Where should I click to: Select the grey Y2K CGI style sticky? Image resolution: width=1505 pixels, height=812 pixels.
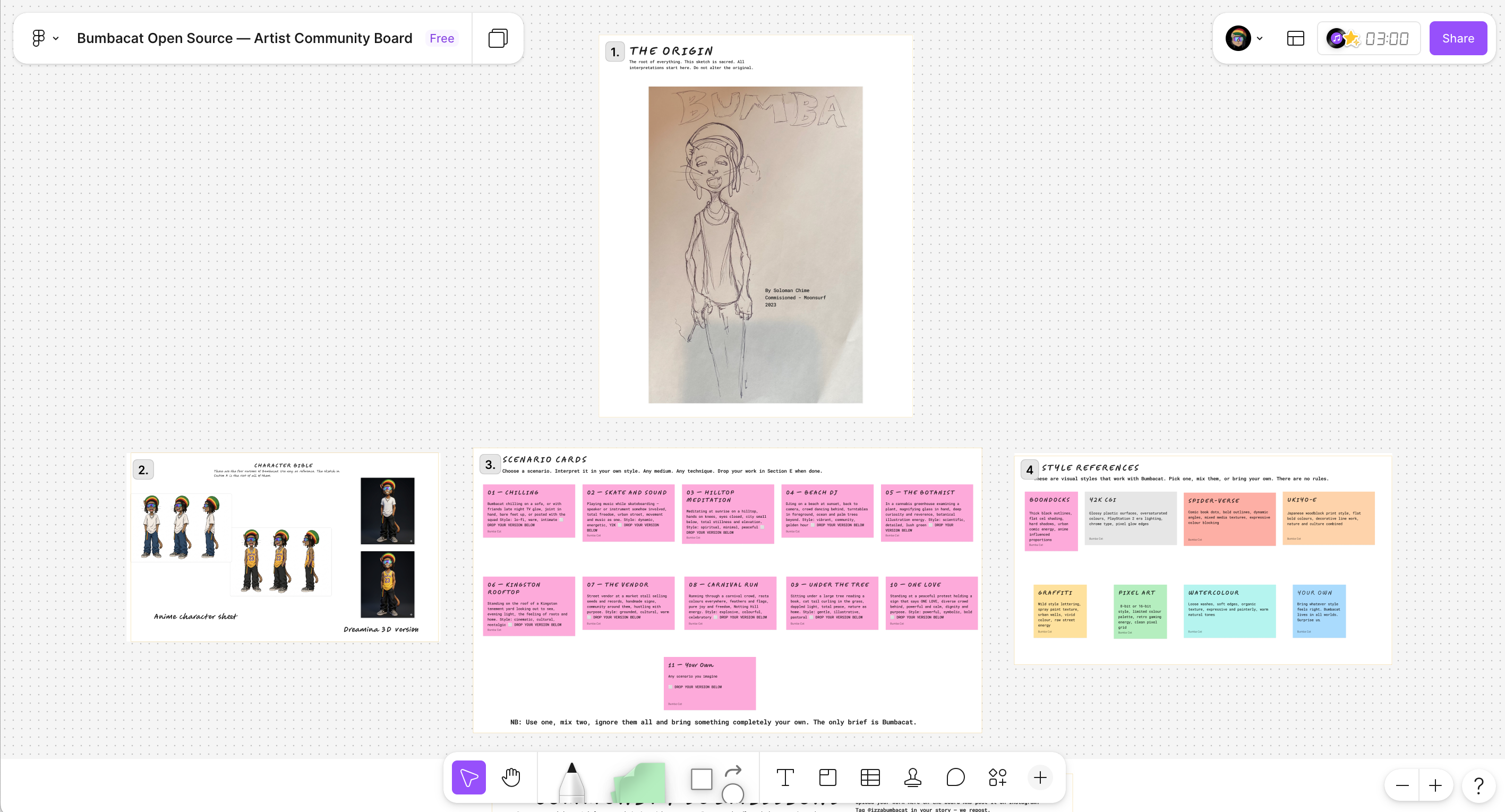point(1131,518)
